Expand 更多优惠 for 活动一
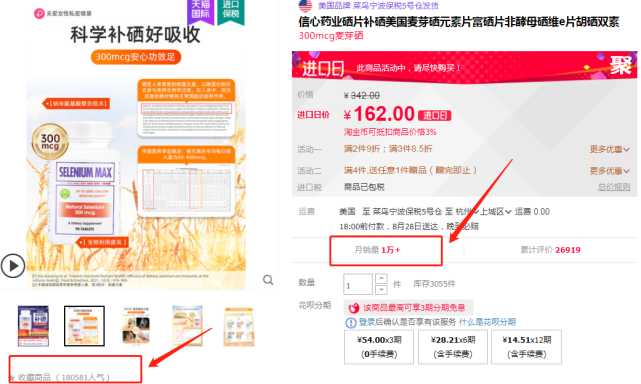Screen dimensions: 641x384 609,149
